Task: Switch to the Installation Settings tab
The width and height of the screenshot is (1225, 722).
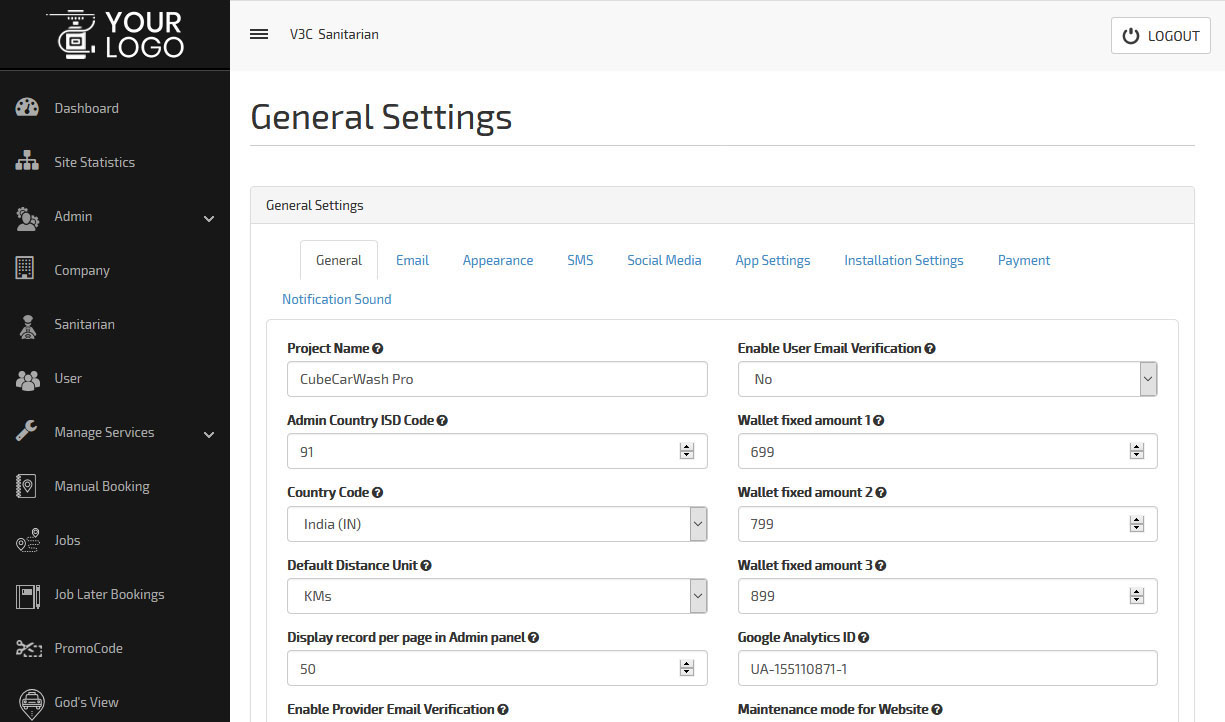Action: 904,260
